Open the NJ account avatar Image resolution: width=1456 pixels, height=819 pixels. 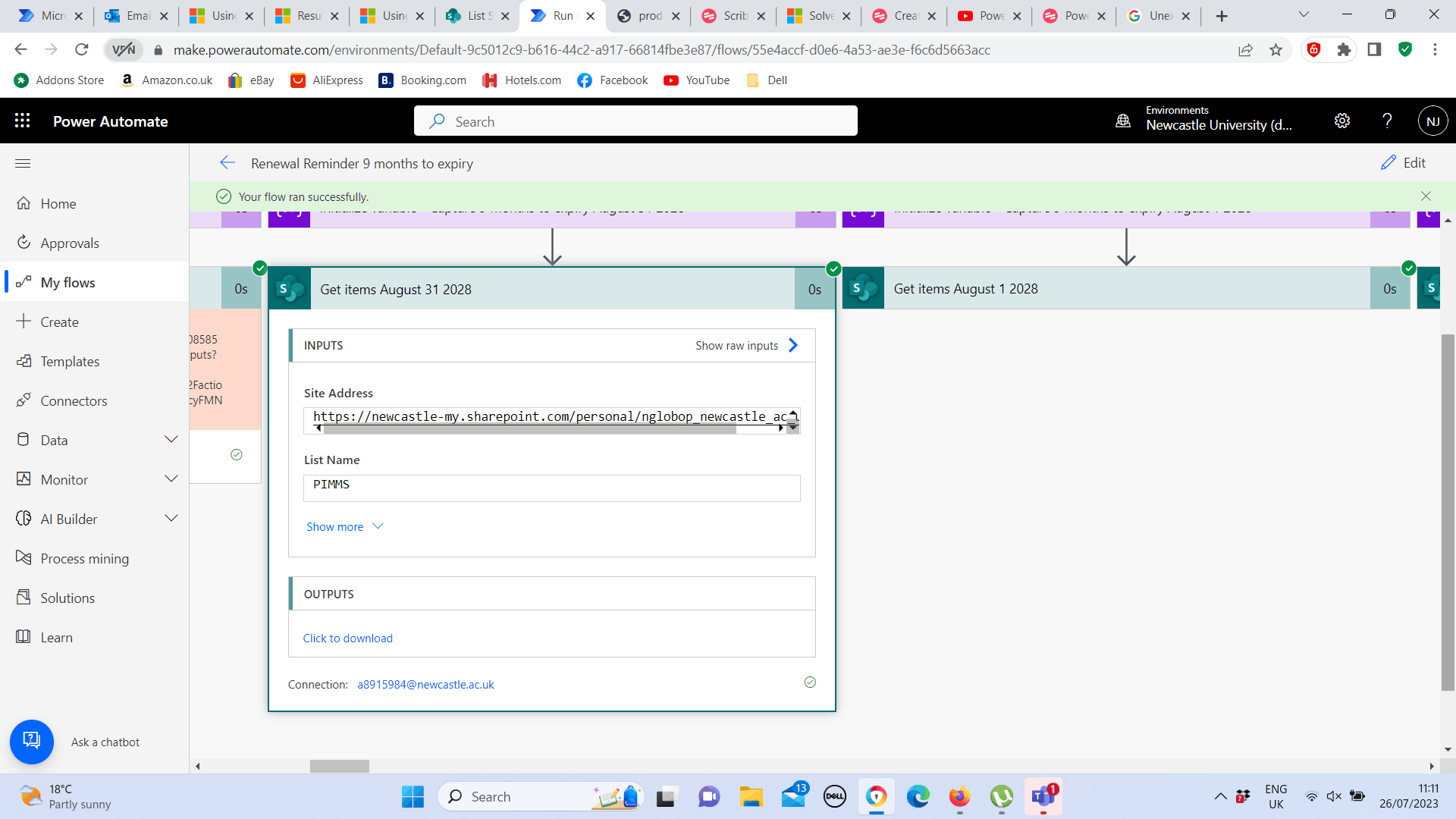click(1432, 121)
